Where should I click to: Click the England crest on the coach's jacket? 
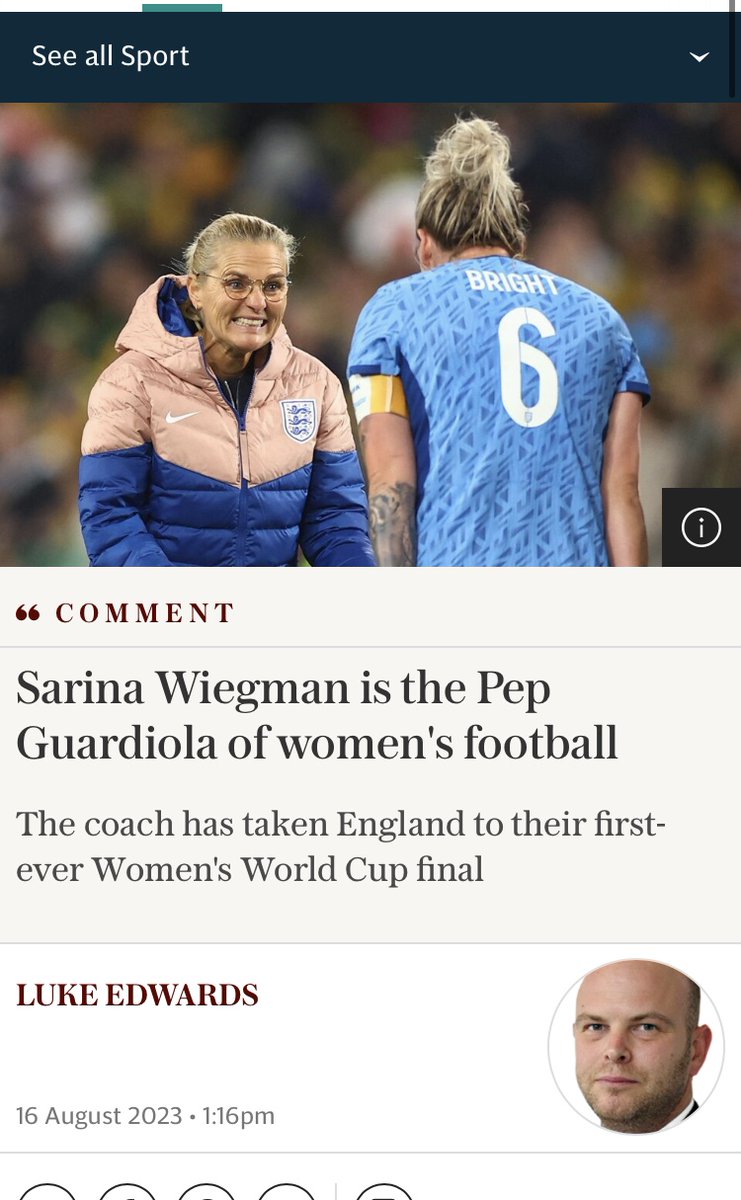299,420
